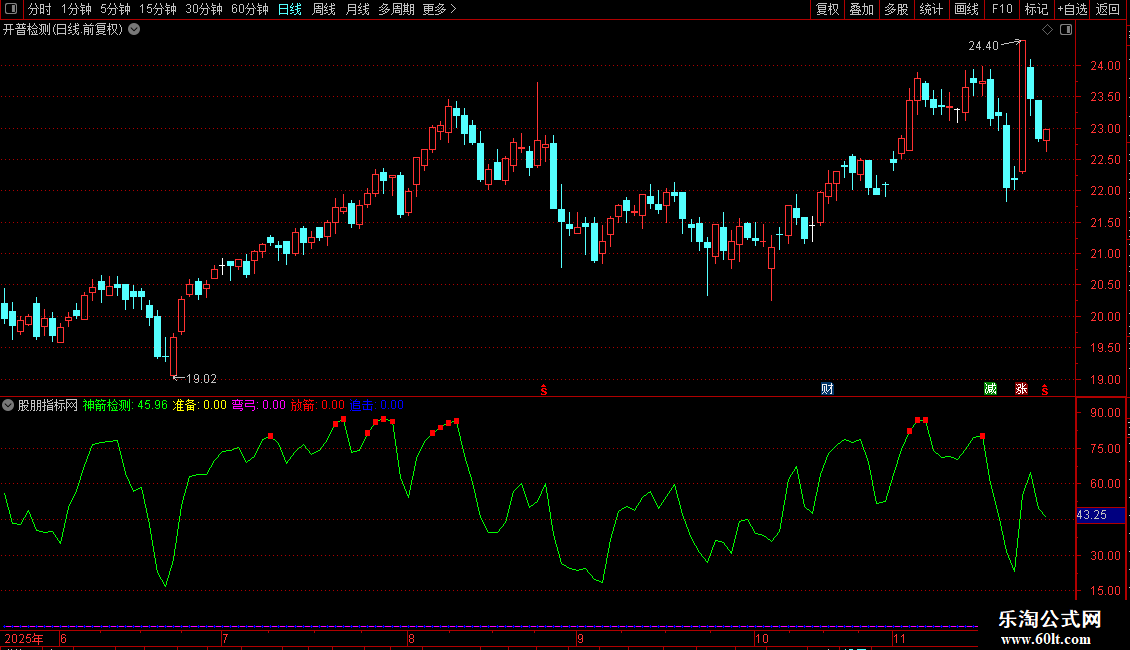The image size is (1130, 650).
Task: Add stock with +自选 button
Action: [1072, 9]
